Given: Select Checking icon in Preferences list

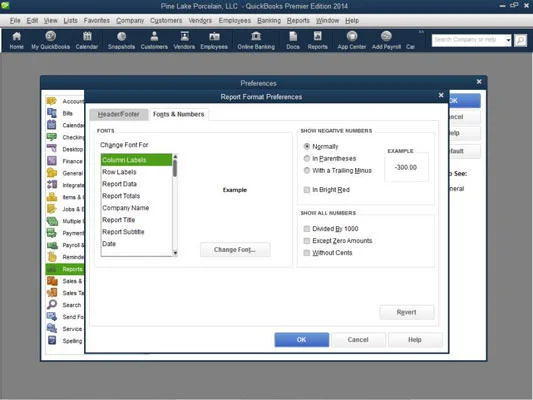Looking at the screenshot, I should (x=52, y=137).
